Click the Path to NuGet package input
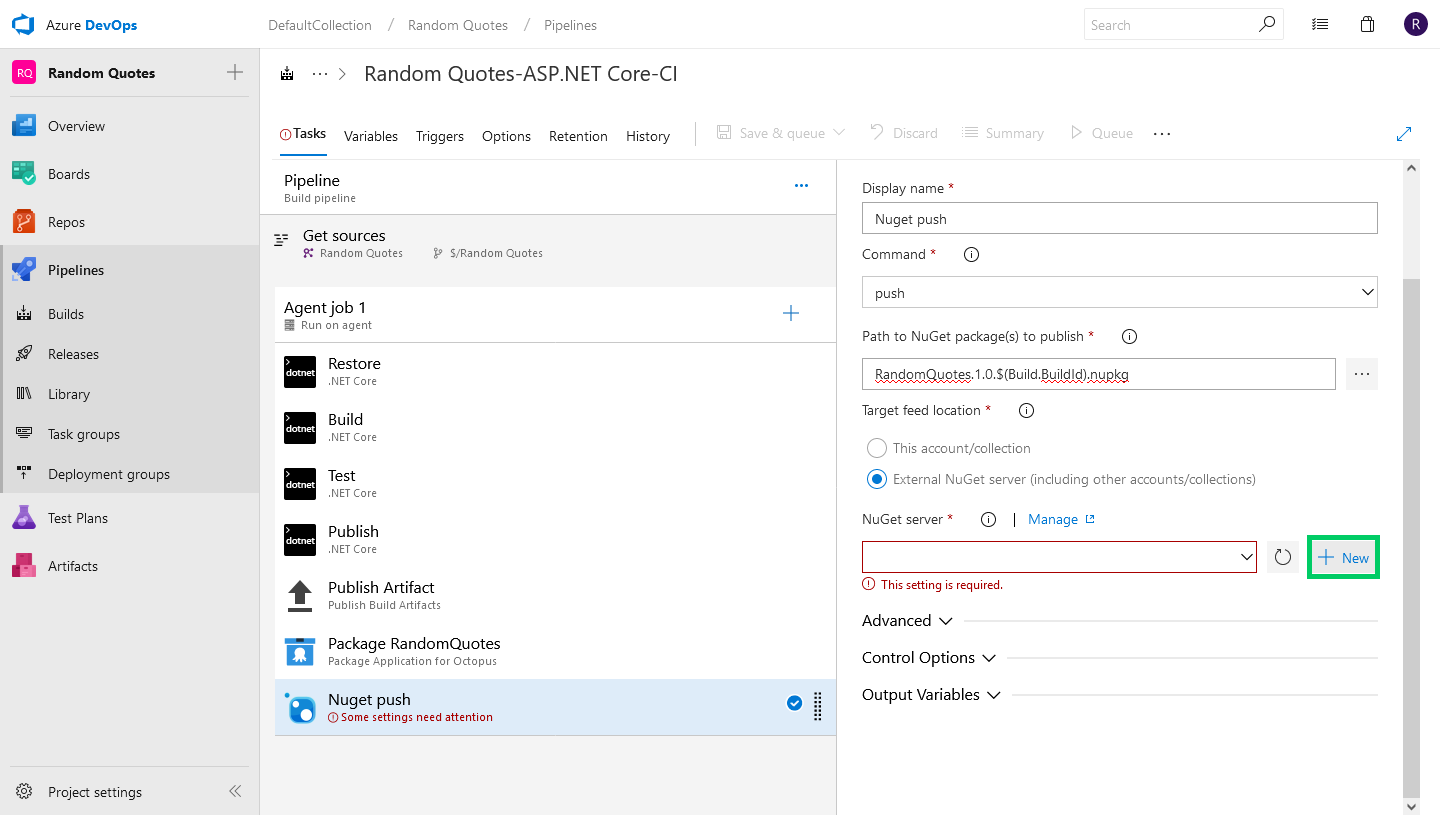 [1099, 374]
